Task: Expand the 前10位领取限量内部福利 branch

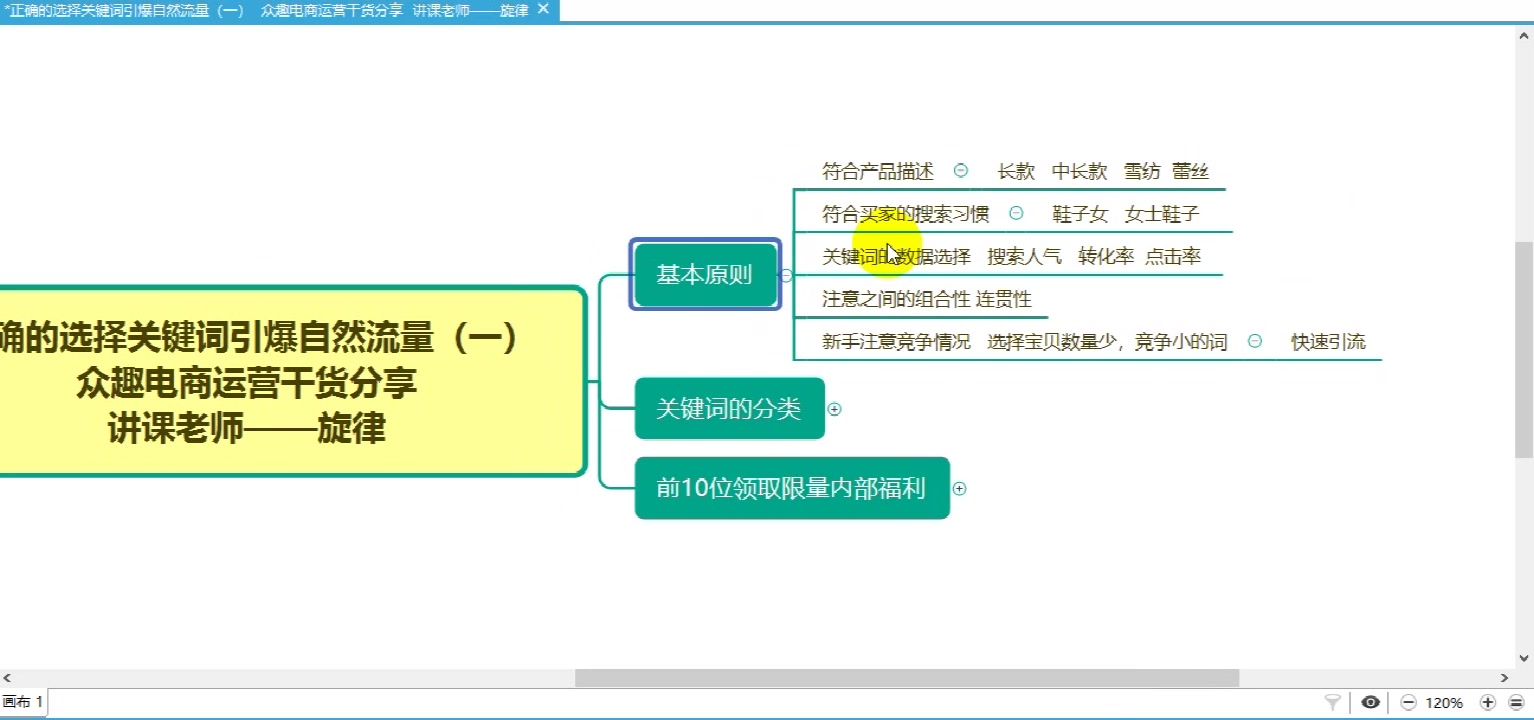Action: click(959, 489)
